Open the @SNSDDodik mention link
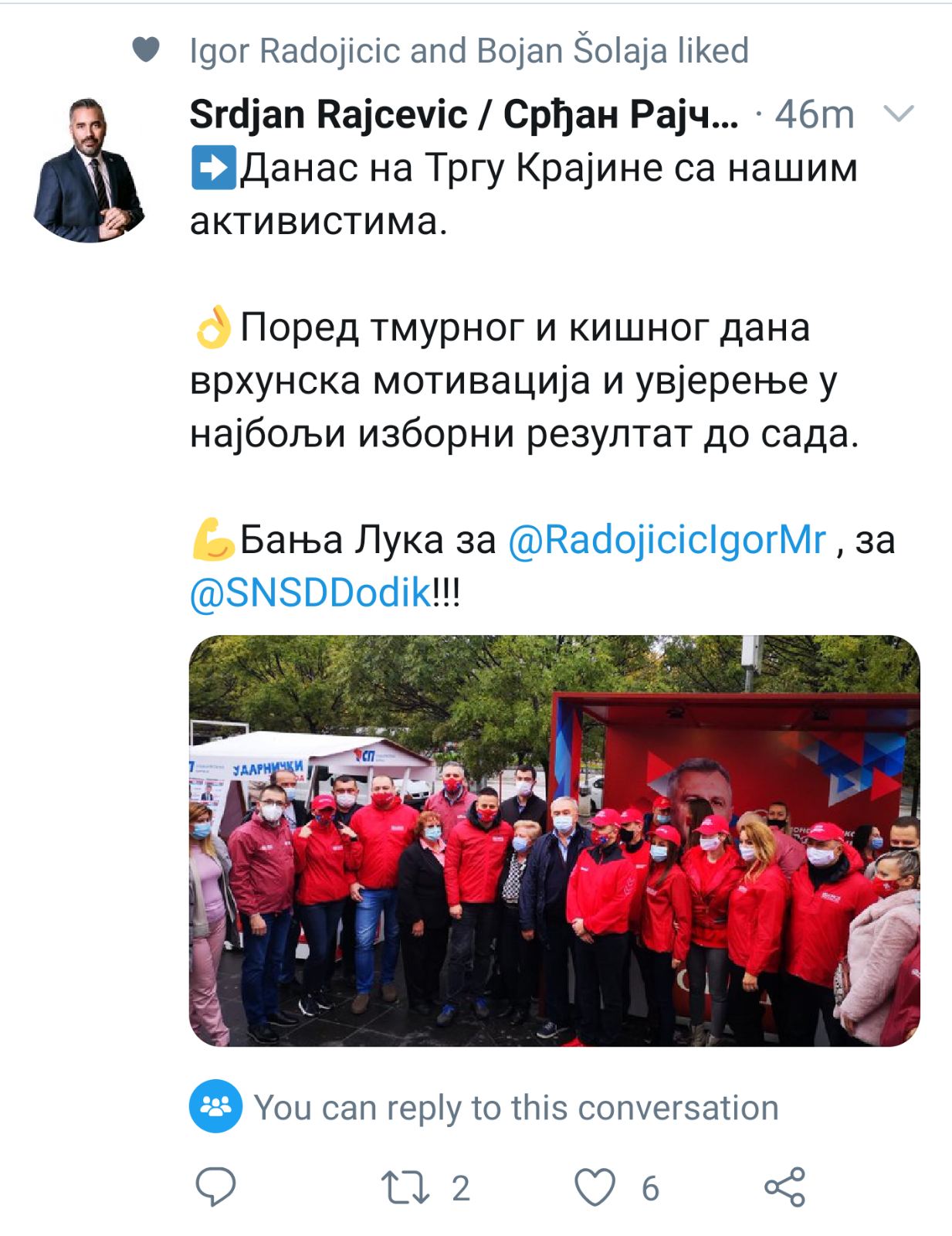Image resolution: width=952 pixels, height=1236 pixels. [x=310, y=593]
